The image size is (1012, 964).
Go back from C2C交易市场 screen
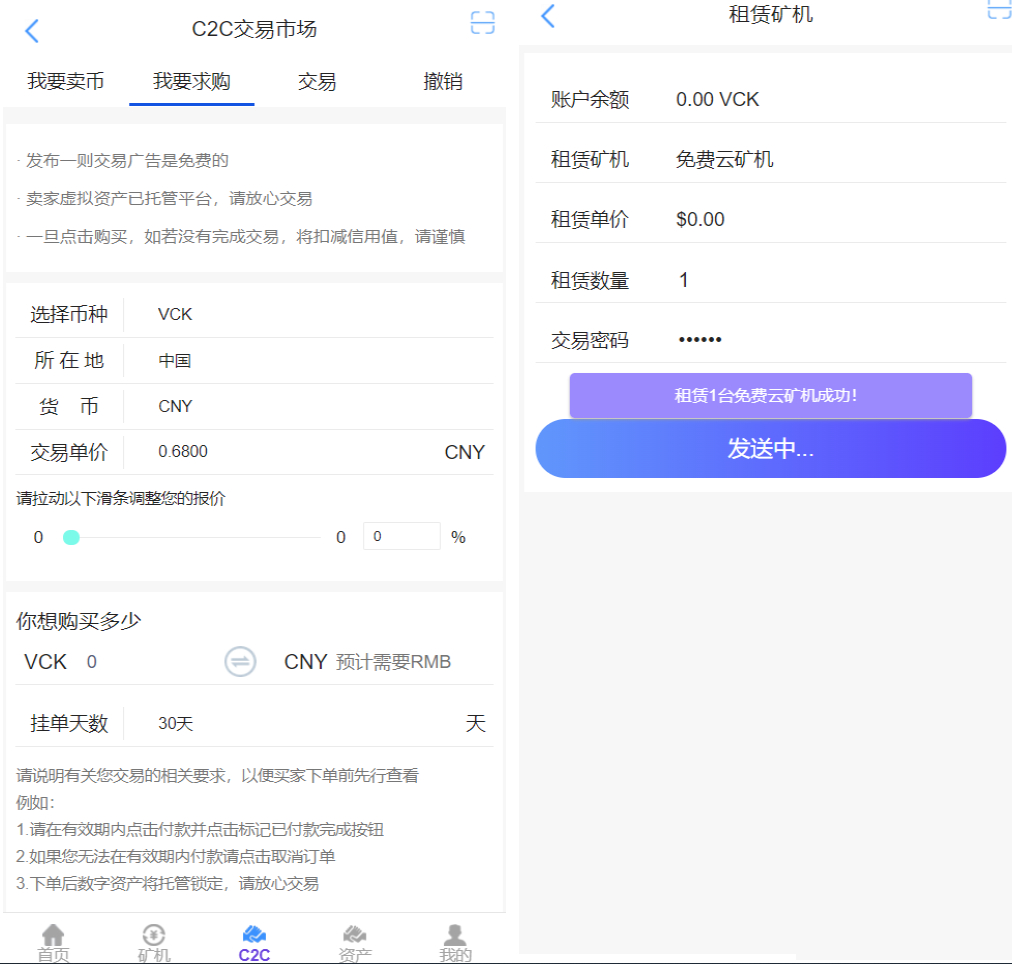[x=32, y=30]
